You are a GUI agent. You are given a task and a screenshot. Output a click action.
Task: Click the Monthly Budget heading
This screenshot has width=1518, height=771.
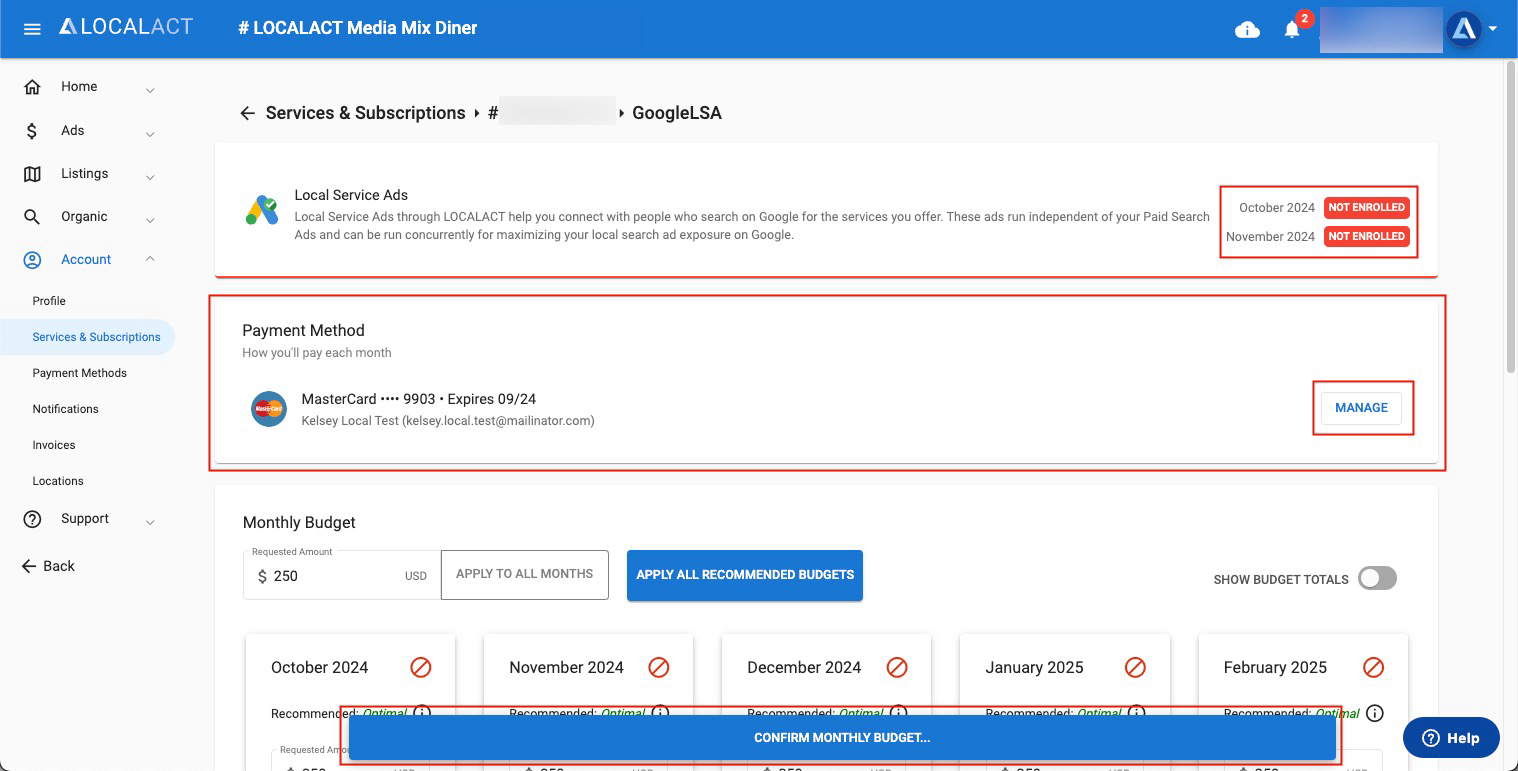[299, 522]
